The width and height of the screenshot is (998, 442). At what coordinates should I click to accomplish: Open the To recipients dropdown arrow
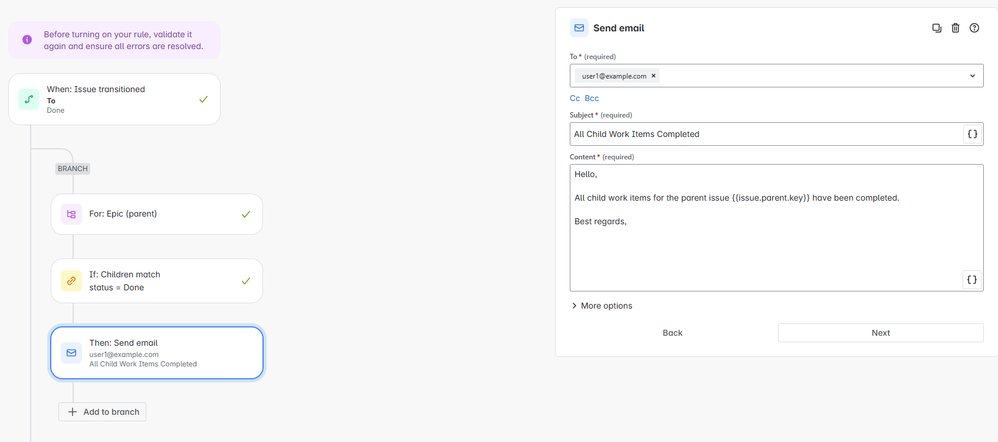pyautogui.click(x=973, y=76)
